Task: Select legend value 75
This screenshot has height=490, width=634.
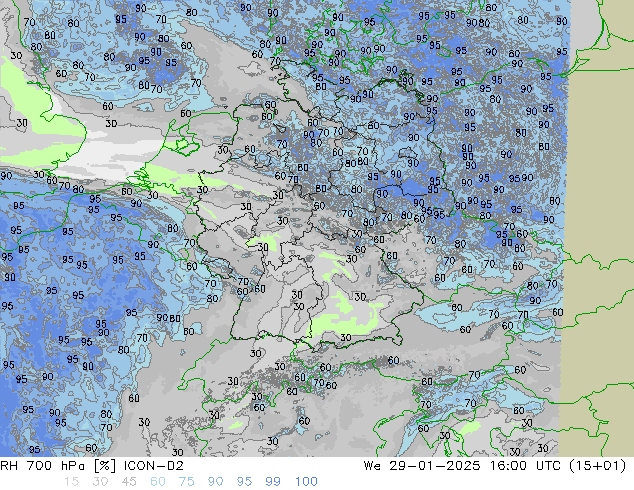Action: click(186, 482)
